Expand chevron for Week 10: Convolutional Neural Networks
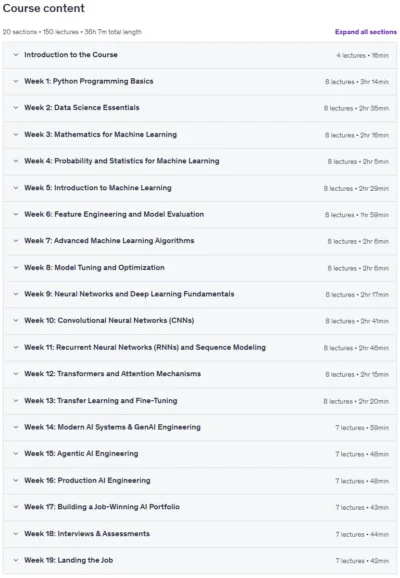 click(x=15, y=320)
